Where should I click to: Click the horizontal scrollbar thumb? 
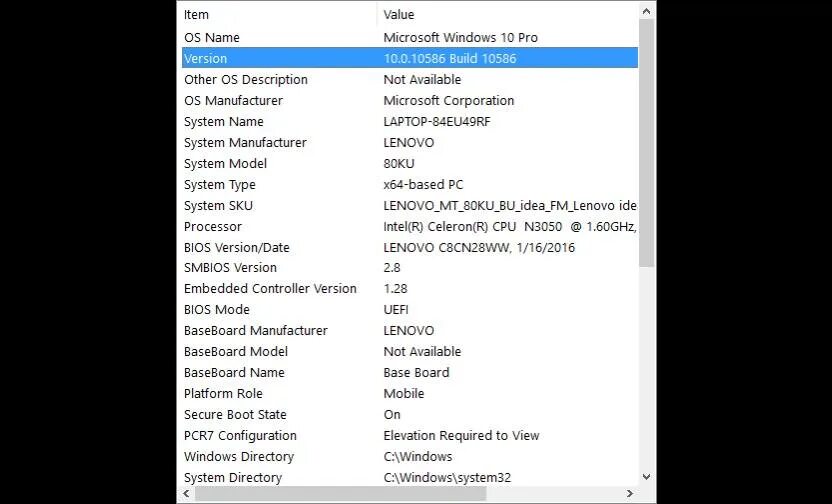tap(340, 493)
